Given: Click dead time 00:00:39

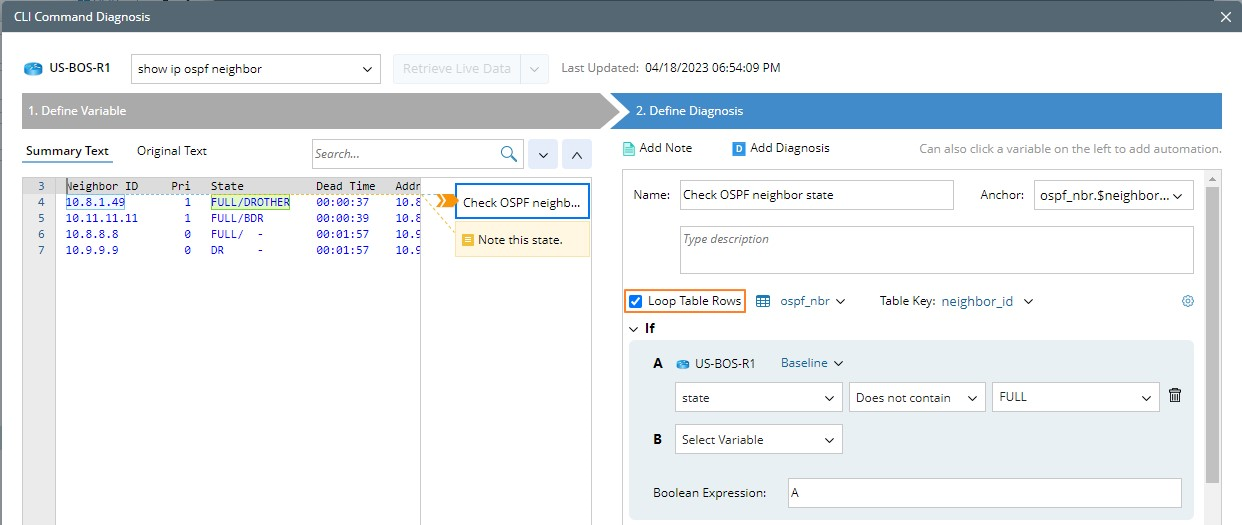Looking at the screenshot, I should [x=343, y=218].
